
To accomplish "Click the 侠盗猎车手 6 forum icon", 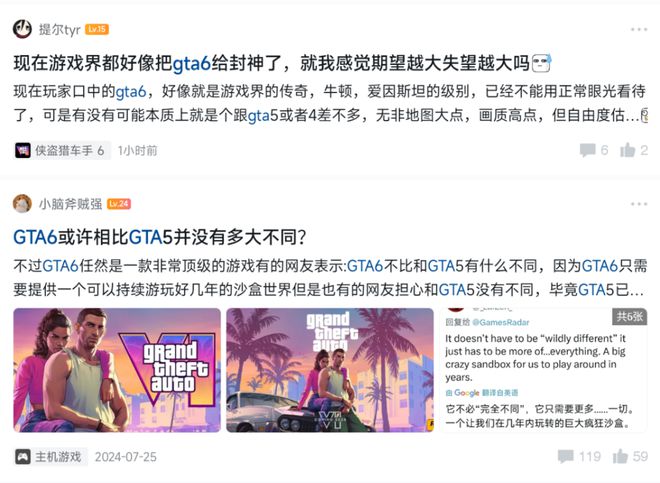I will [23, 150].
